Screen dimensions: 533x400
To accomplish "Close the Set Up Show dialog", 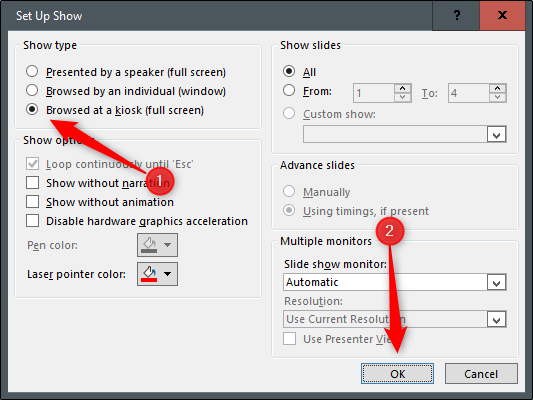I will (x=502, y=15).
